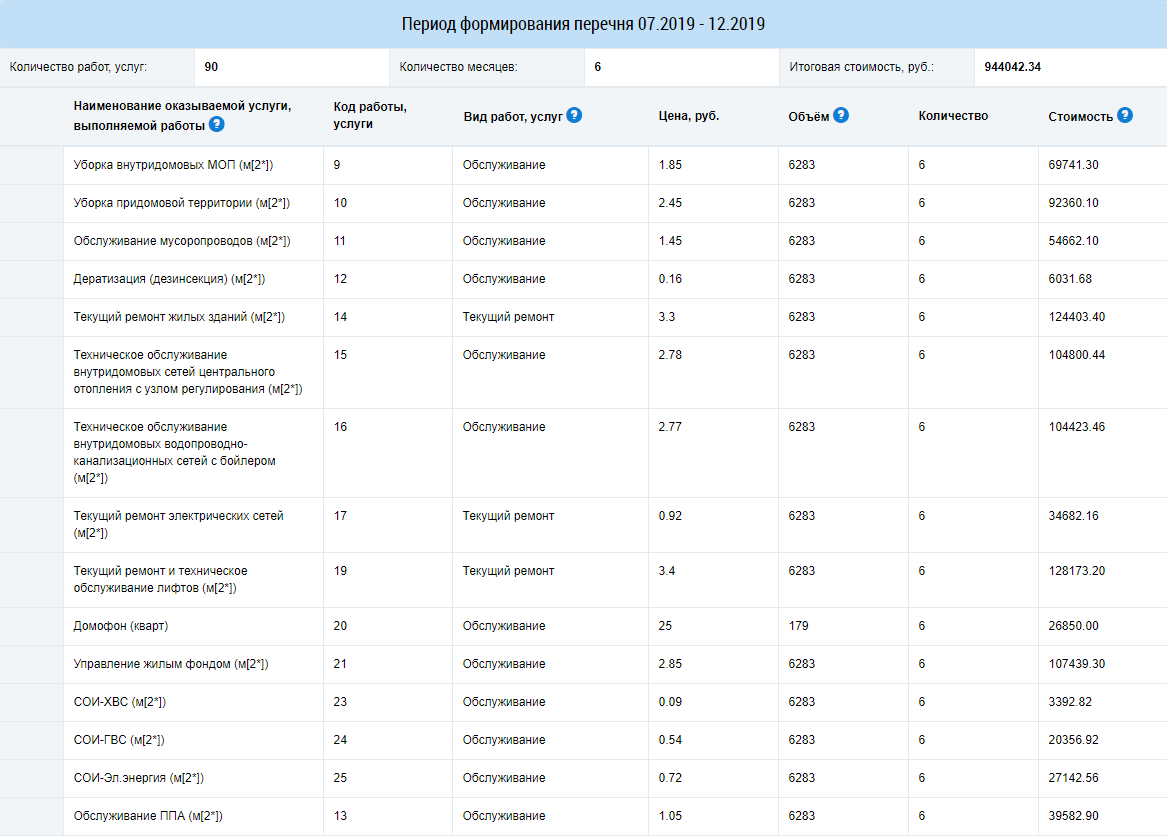The image size is (1167, 836).
Task: Click lift repair and maintenance service name
Action: (160, 580)
